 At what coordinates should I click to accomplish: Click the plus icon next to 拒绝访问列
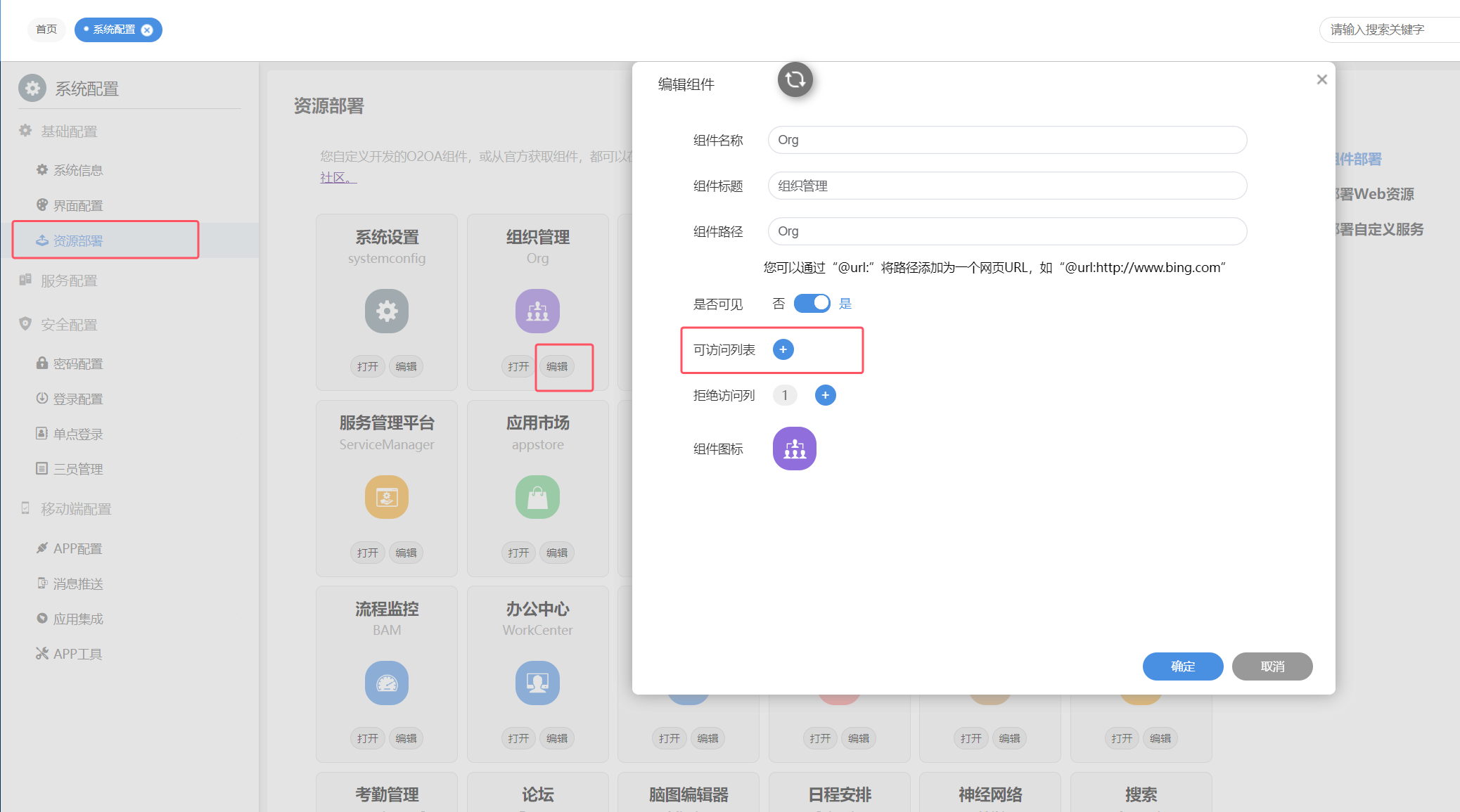click(x=825, y=395)
